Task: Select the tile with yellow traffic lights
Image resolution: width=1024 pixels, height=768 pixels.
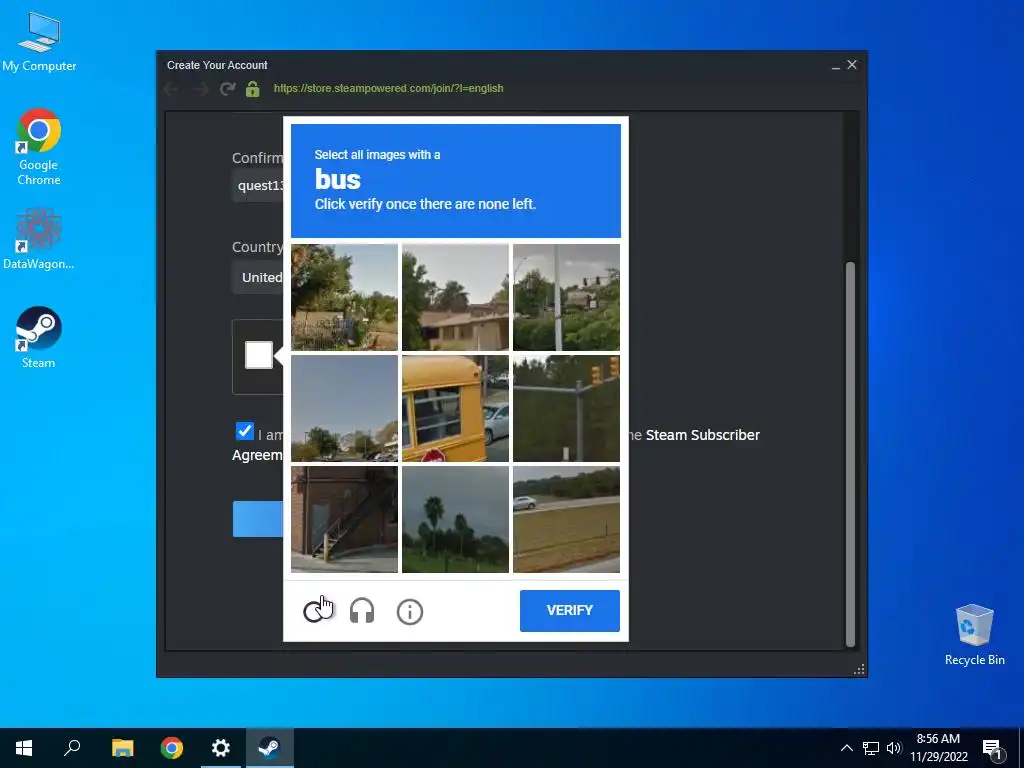Action: [566, 408]
